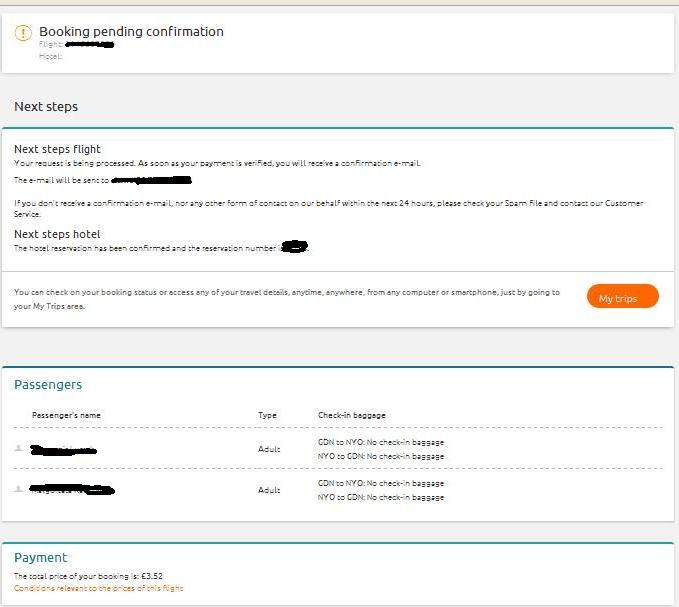Click the Check-in baggage column header
This screenshot has width=679, height=607.
pos(352,415)
